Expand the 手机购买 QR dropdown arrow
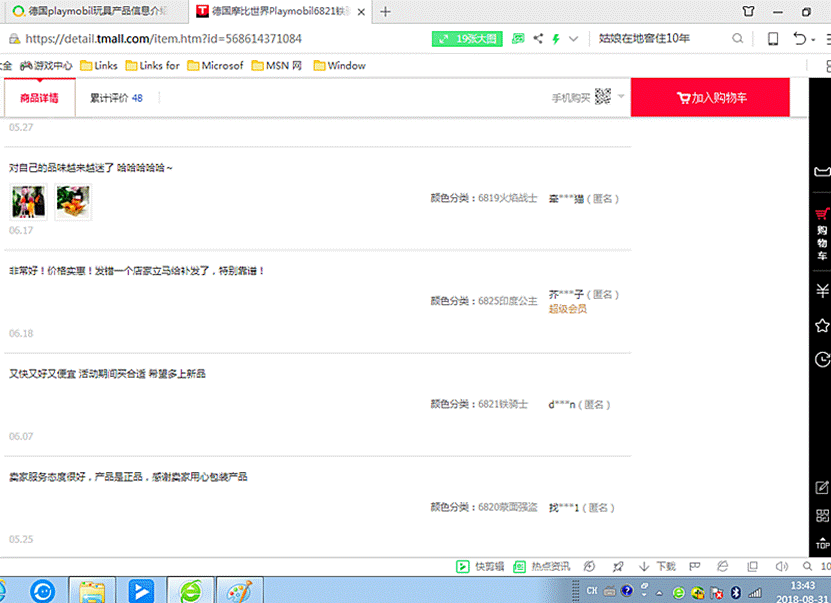This screenshot has width=831, height=603. click(x=621, y=97)
